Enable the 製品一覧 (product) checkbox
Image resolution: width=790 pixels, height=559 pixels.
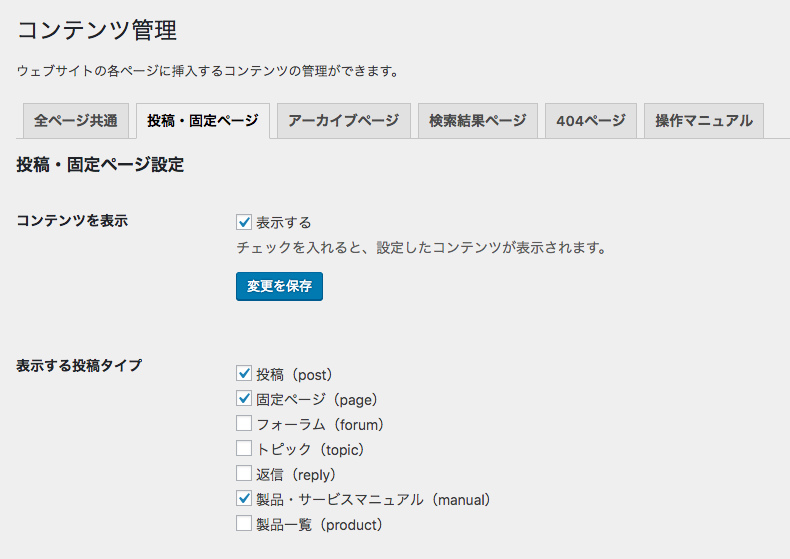coord(244,523)
